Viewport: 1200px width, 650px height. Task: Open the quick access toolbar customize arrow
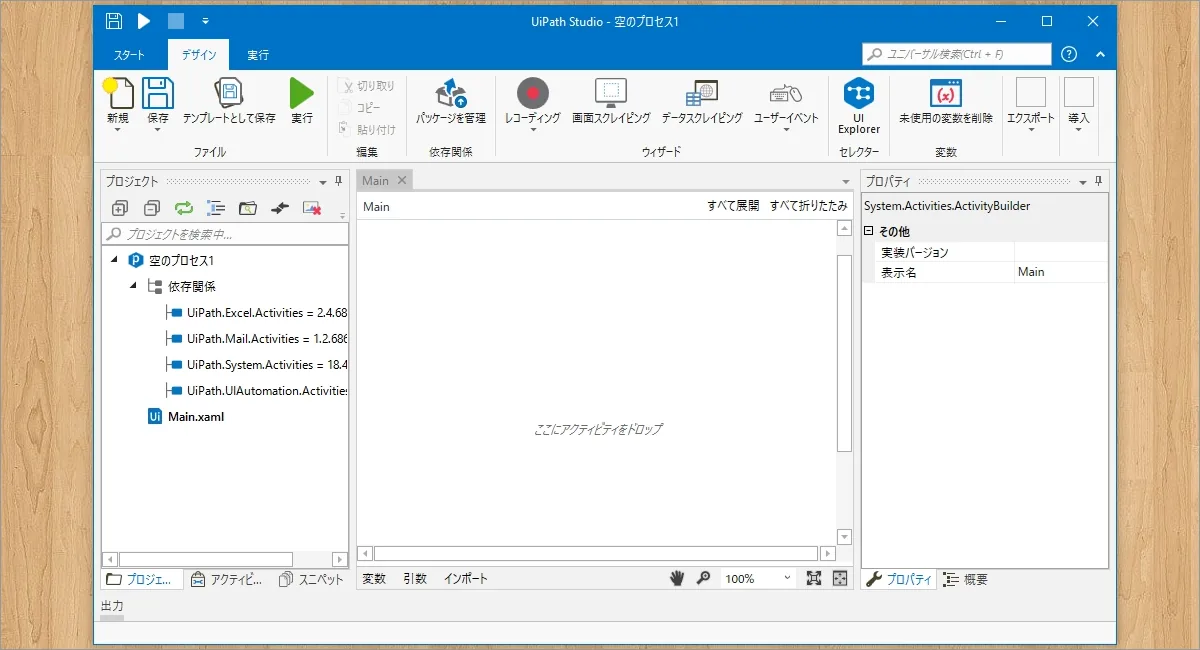205,21
